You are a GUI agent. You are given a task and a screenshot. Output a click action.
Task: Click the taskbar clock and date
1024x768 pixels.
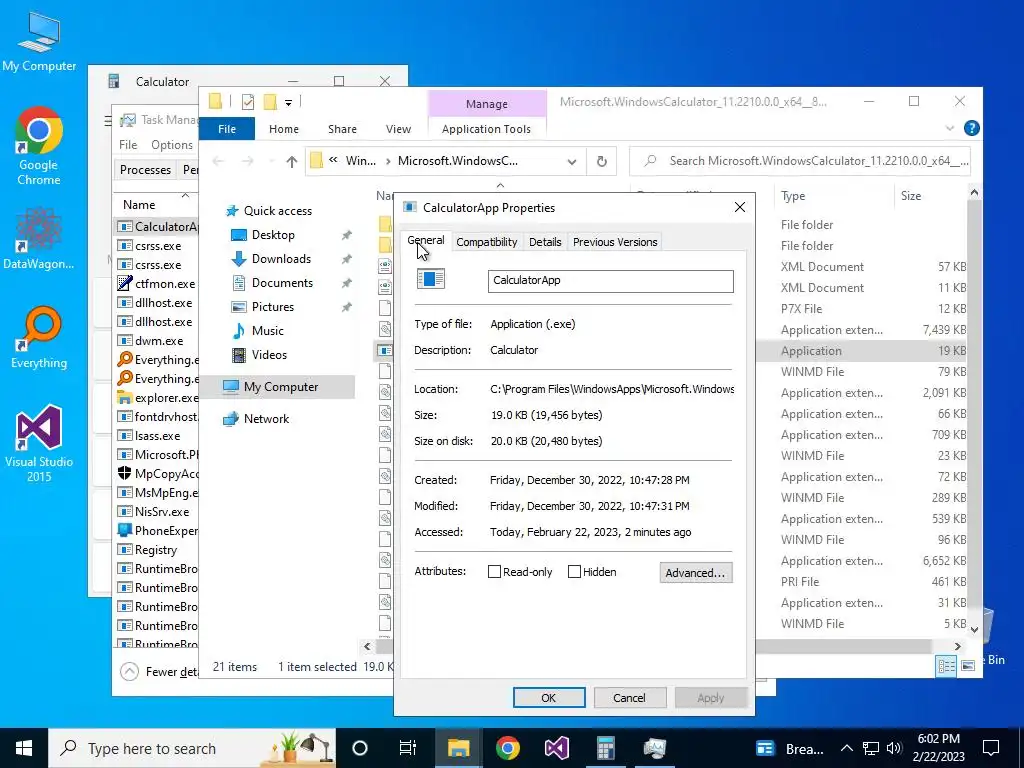coord(938,748)
